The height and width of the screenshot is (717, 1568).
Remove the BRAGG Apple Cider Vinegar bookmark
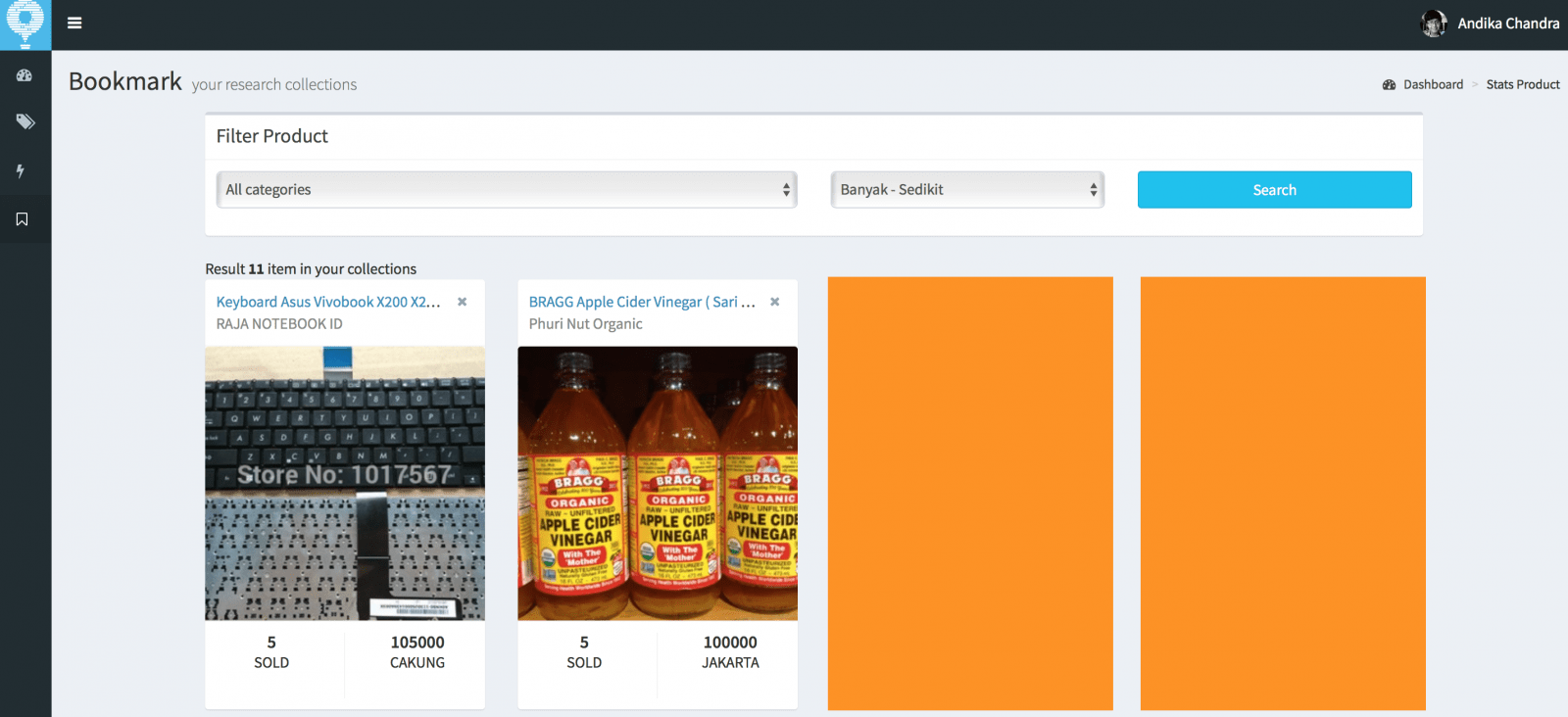(775, 302)
